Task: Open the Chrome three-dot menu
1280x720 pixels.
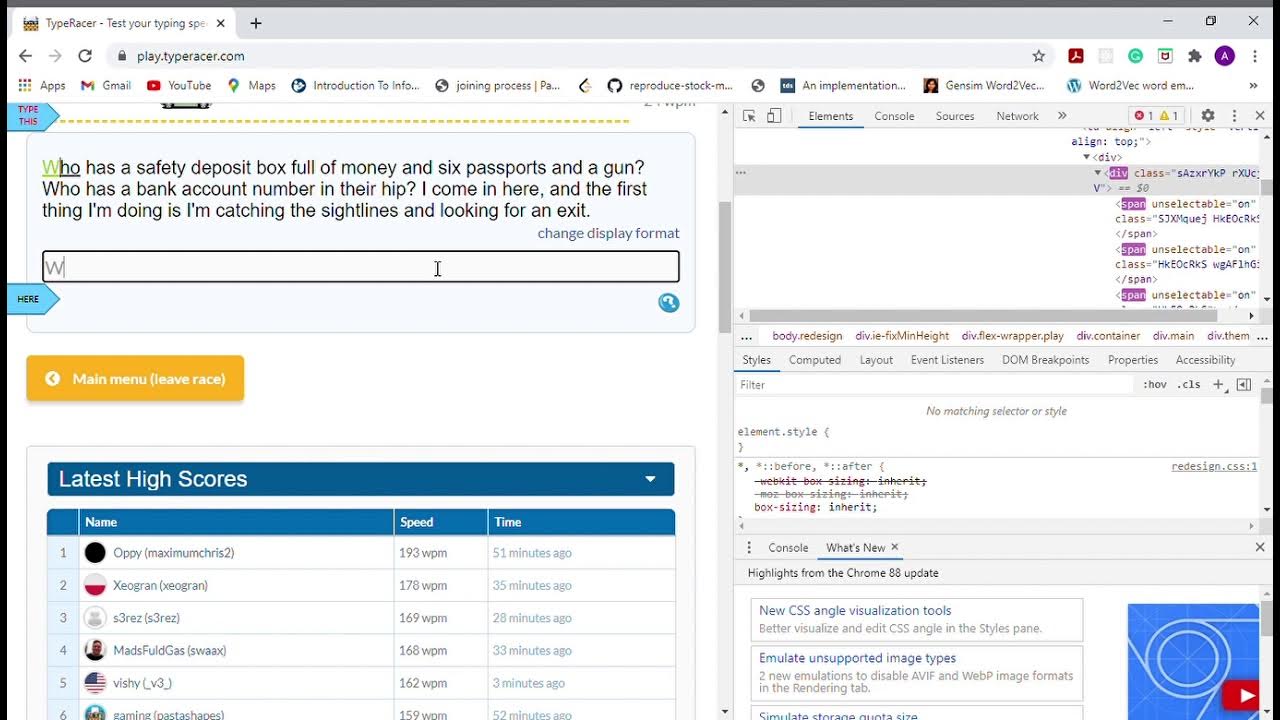Action: tap(1256, 56)
